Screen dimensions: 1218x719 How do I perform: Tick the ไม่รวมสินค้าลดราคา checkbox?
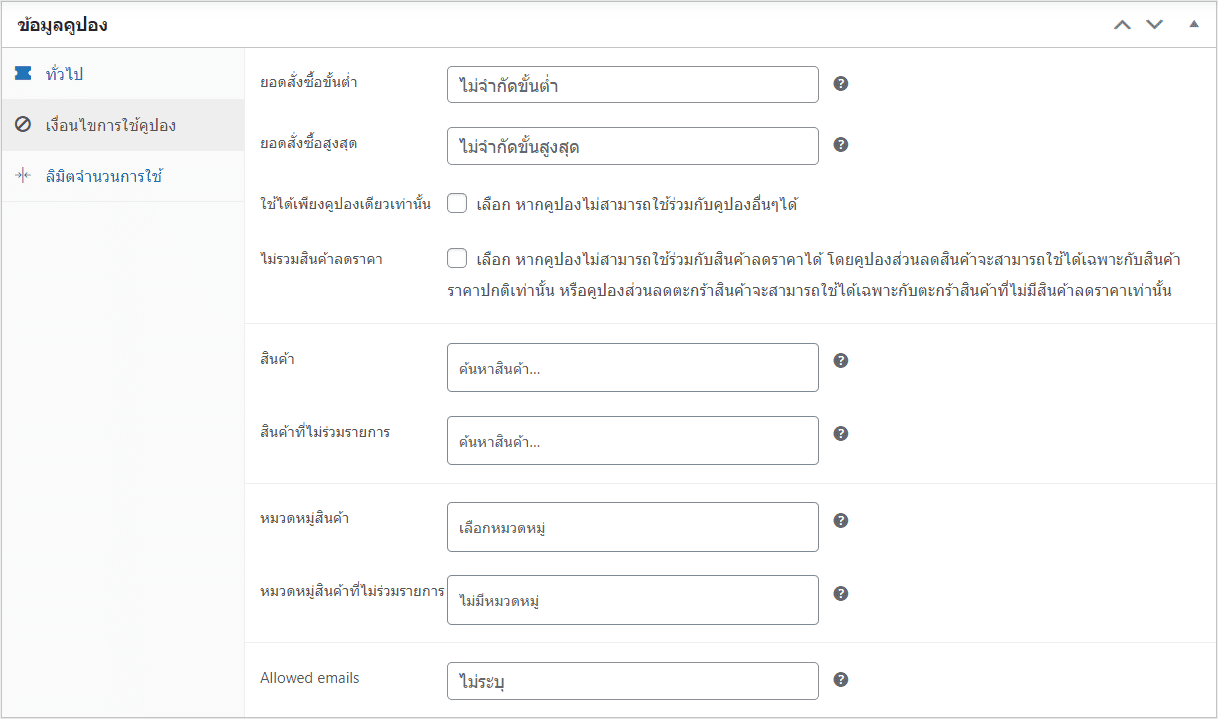coord(457,259)
